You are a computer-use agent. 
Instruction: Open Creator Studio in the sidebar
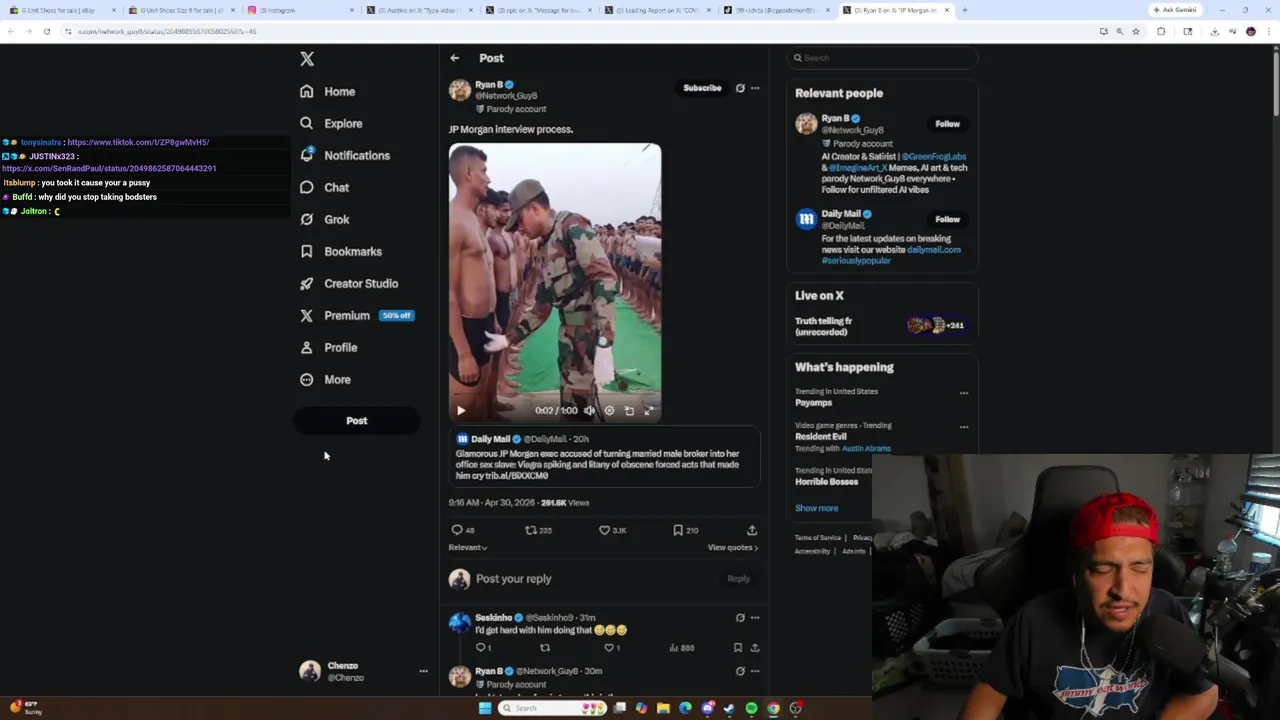(349, 283)
